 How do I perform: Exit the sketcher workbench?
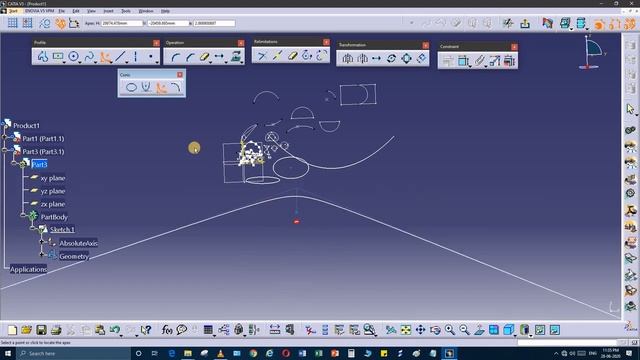(525, 24)
